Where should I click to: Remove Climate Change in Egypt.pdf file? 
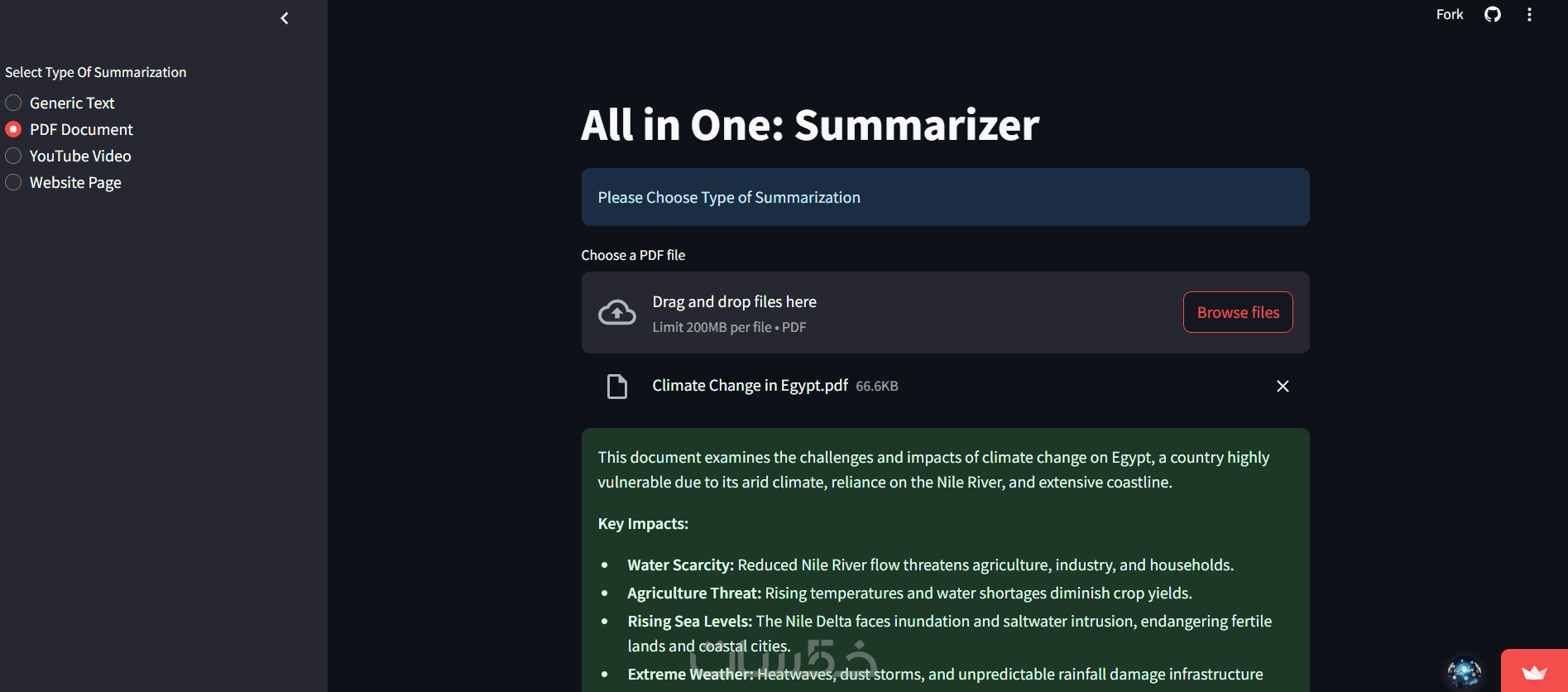[x=1283, y=387]
